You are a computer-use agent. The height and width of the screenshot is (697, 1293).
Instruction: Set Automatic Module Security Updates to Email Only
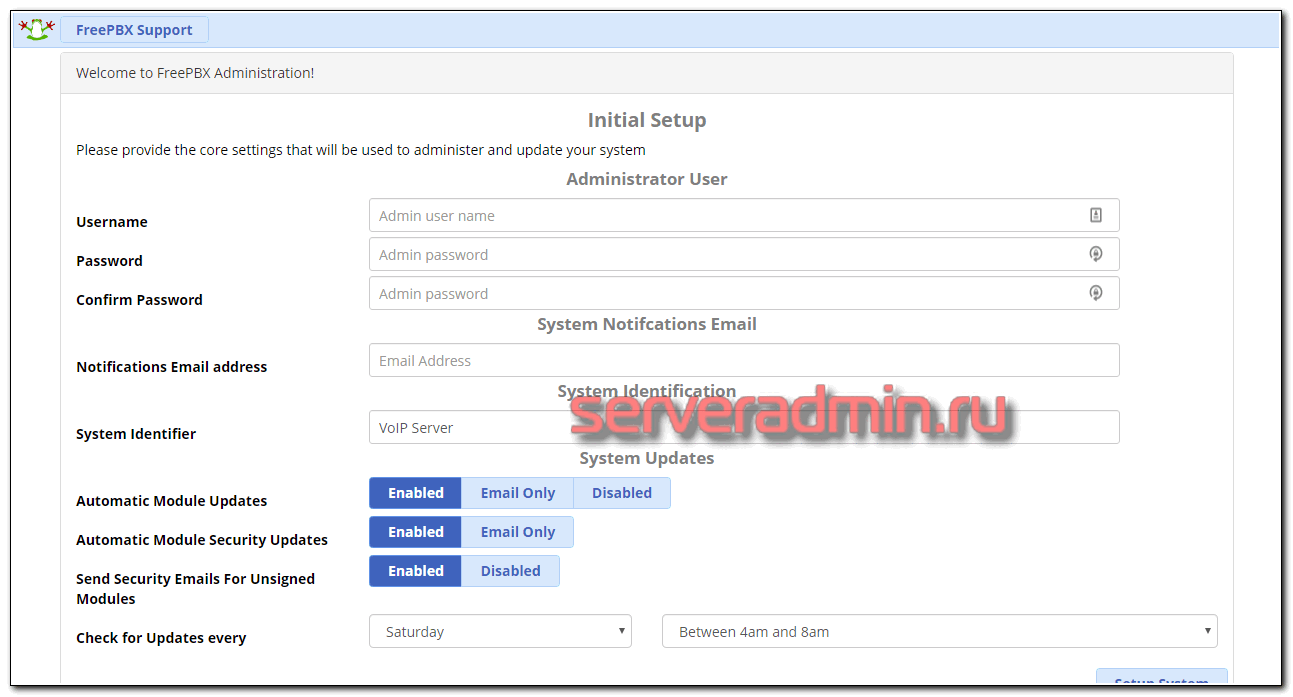[x=518, y=532]
